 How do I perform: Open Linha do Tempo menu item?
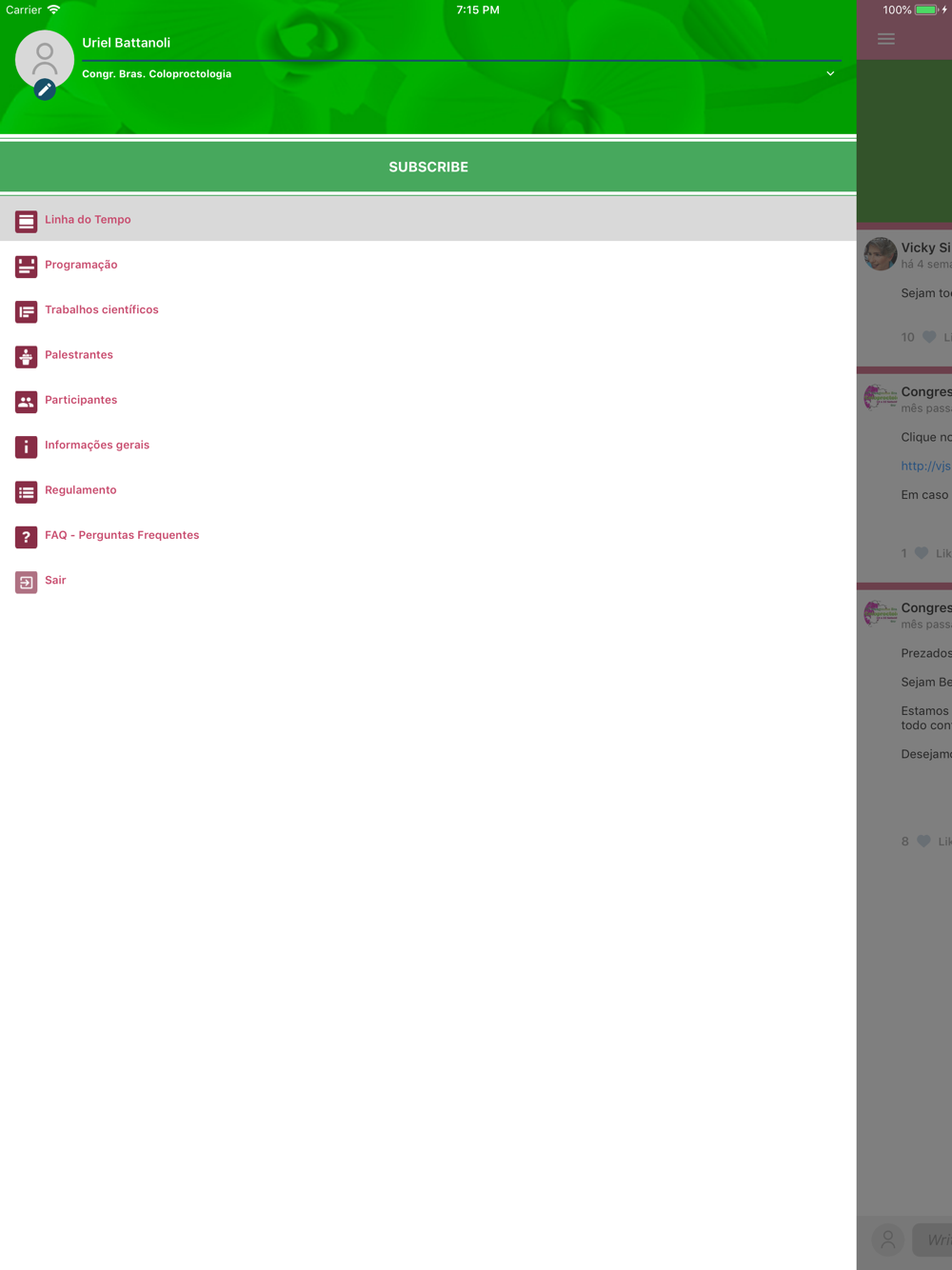pos(428,219)
